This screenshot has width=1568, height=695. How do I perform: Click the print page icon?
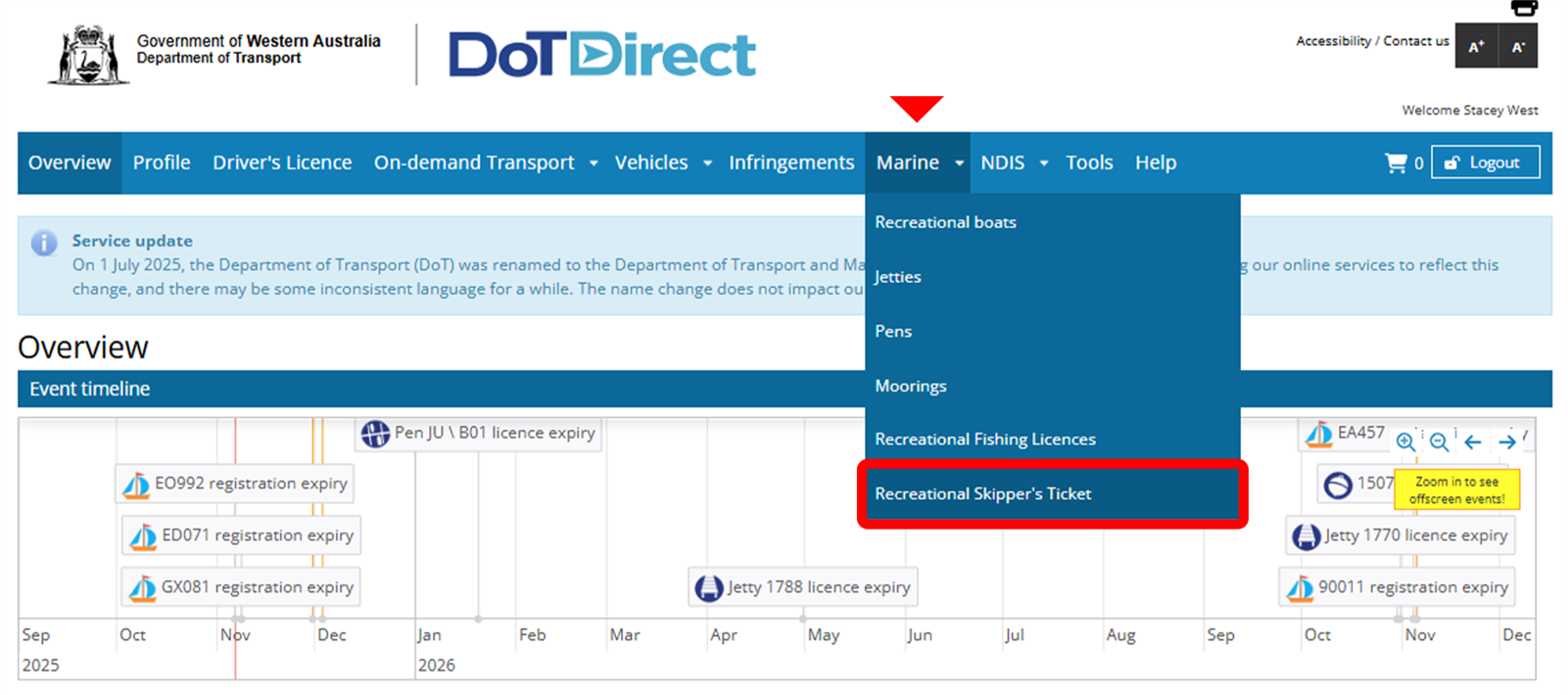coord(1524,8)
